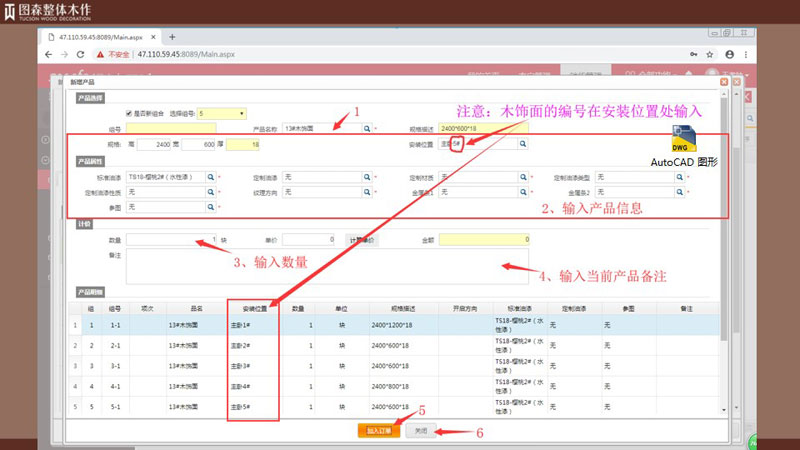The width and height of the screenshot is (800, 450).
Task: Expand the 选择组号 dropdown
Action: [x=222, y=114]
